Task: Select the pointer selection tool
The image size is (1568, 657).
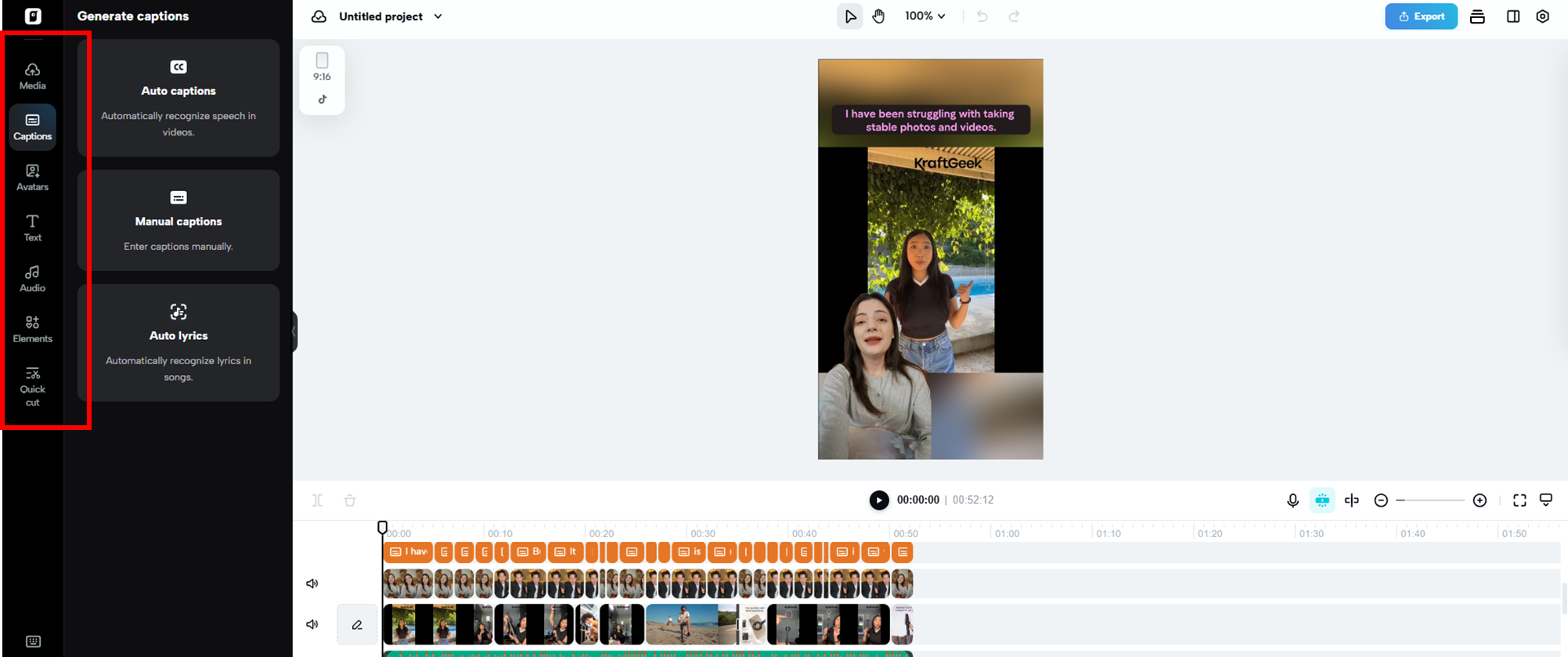Action: tap(850, 16)
